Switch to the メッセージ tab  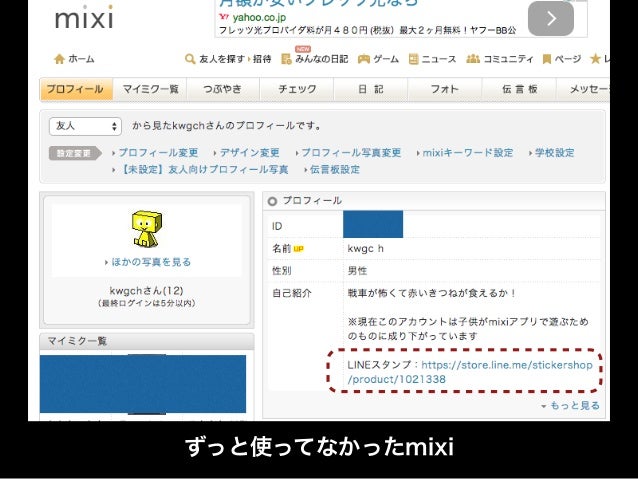(583, 89)
